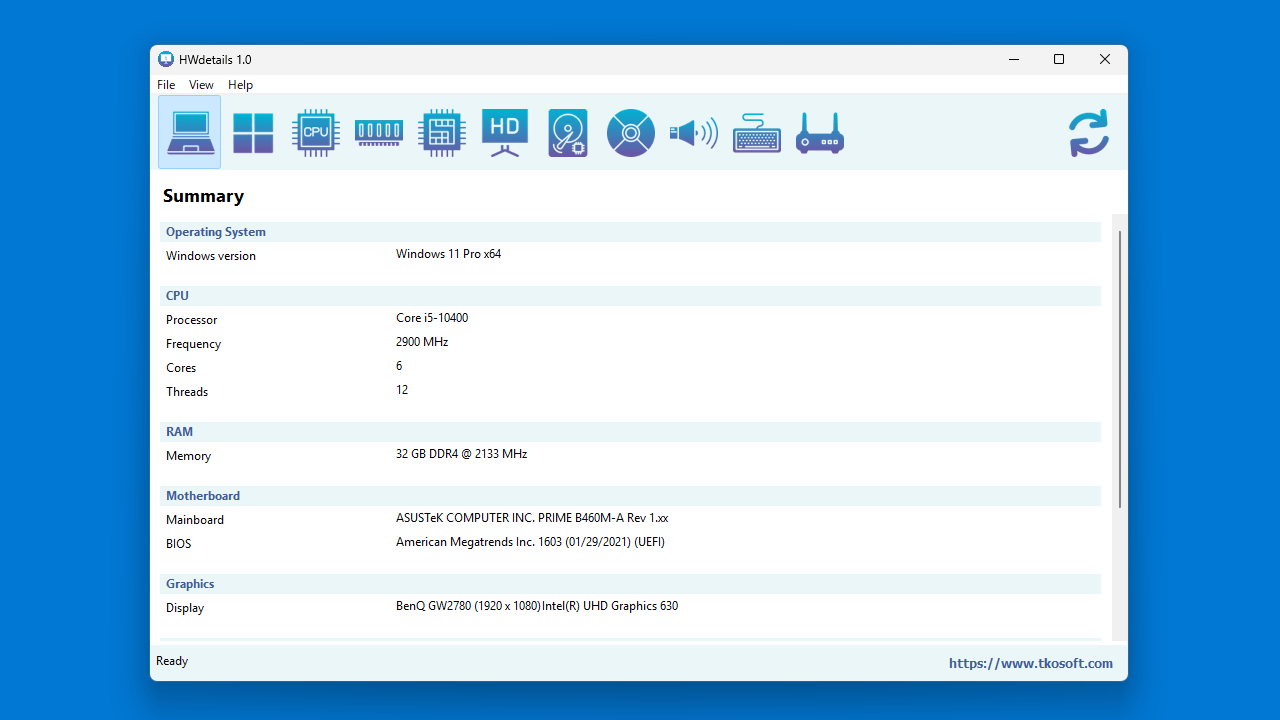Show keyboard input devices icon
Viewport: 1280px width, 720px height.
point(757,132)
